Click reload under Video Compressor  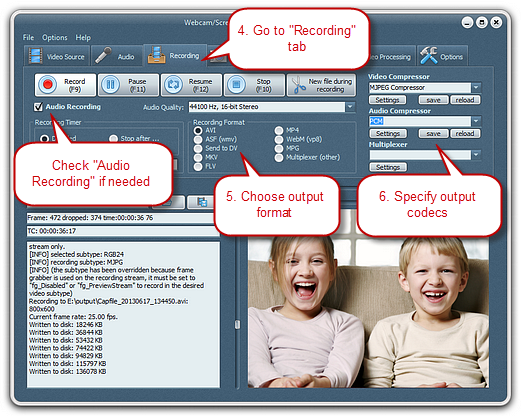tap(465, 100)
